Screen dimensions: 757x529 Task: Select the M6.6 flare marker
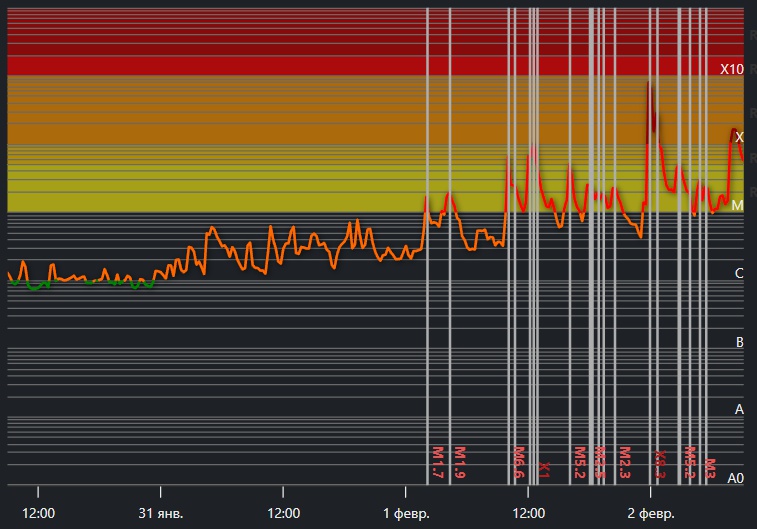[519, 463]
